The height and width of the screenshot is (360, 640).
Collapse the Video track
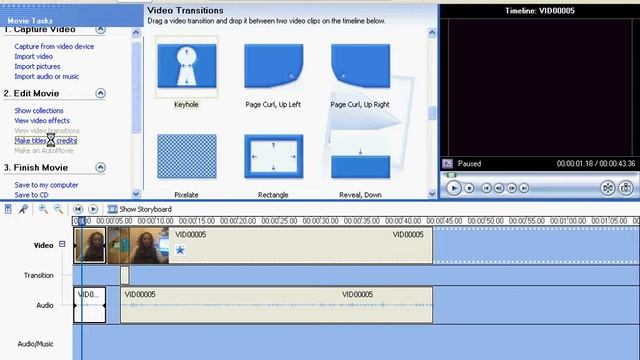[x=62, y=244]
